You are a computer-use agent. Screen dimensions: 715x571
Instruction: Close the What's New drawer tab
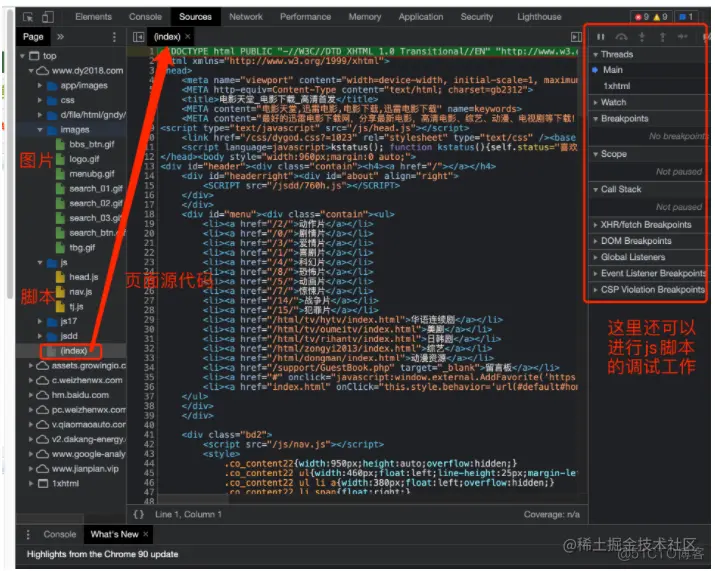coord(145,534)
